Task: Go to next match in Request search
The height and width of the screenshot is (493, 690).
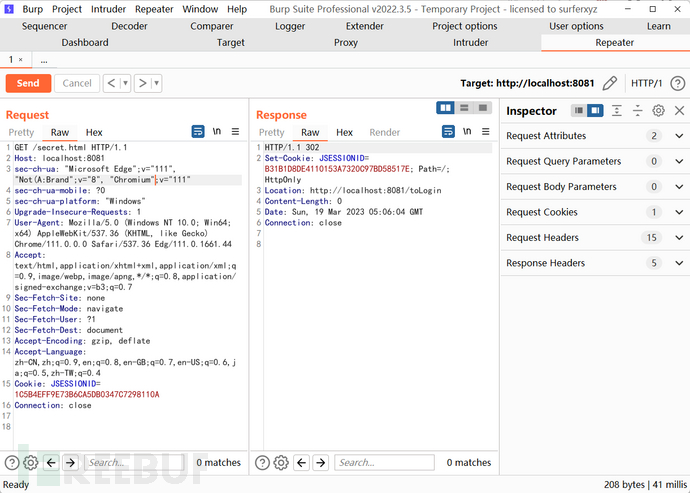Action: (x=70, y=463)
